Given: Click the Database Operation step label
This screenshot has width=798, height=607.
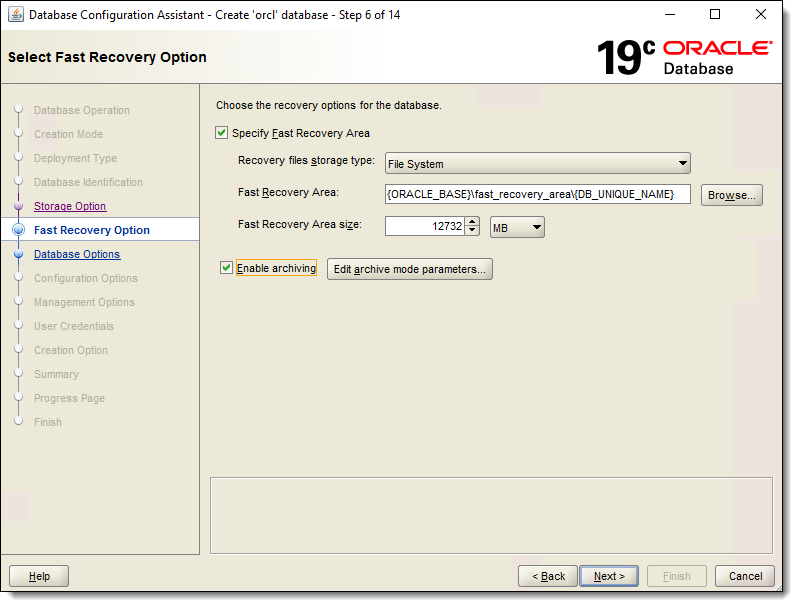Looking at the screenshot, I should pos(82,110).
